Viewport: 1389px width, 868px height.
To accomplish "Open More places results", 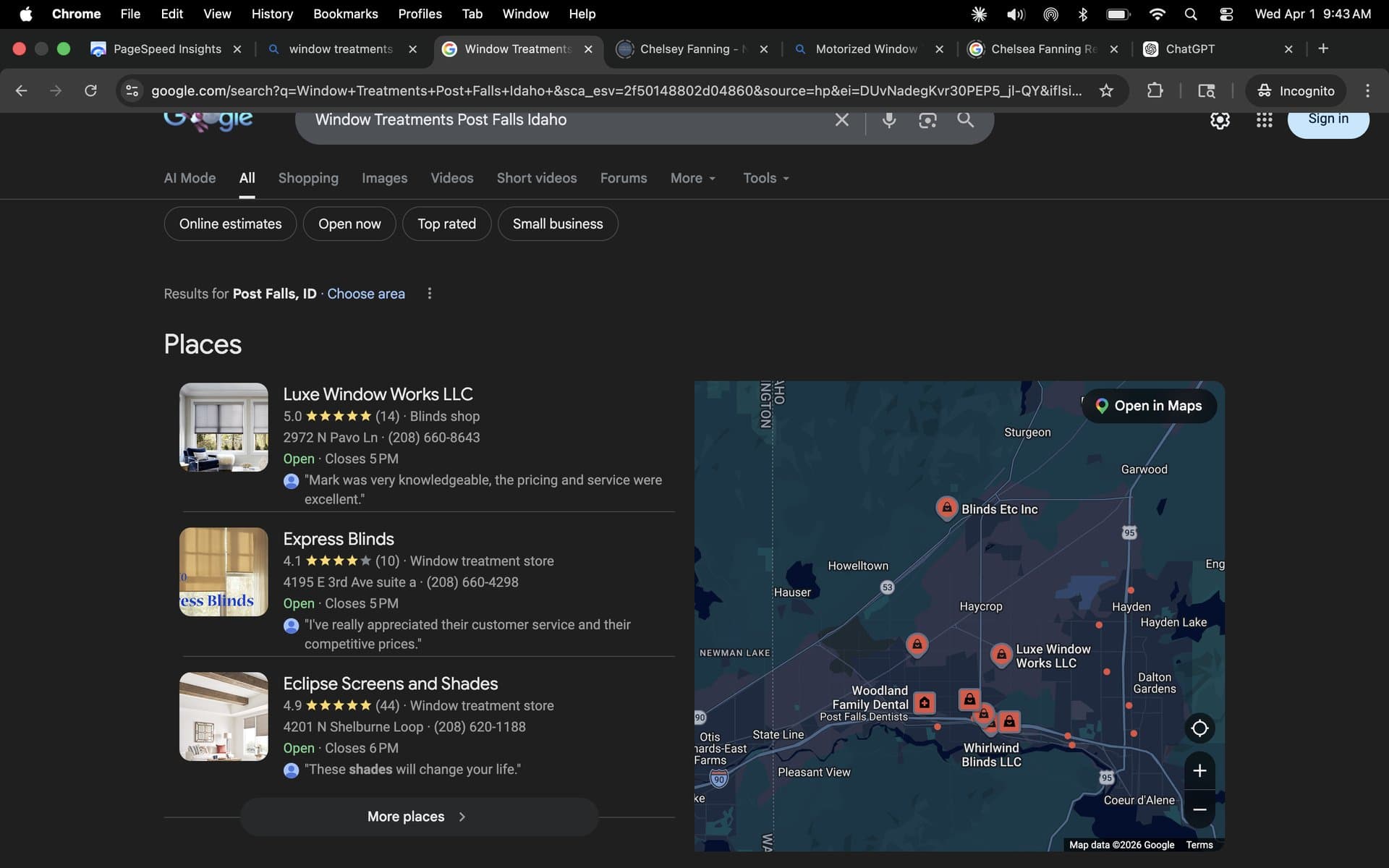I will click(418, 817).
